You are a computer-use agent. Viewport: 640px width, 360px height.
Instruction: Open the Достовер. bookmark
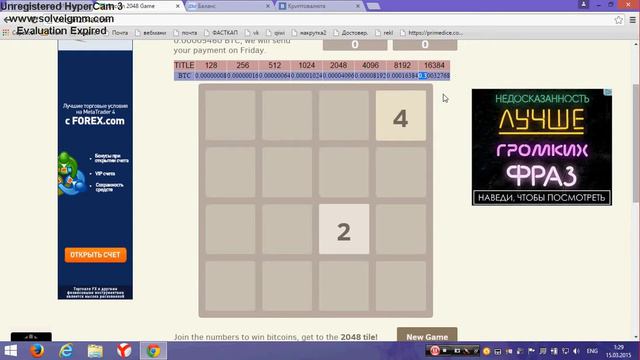[351, 33]
